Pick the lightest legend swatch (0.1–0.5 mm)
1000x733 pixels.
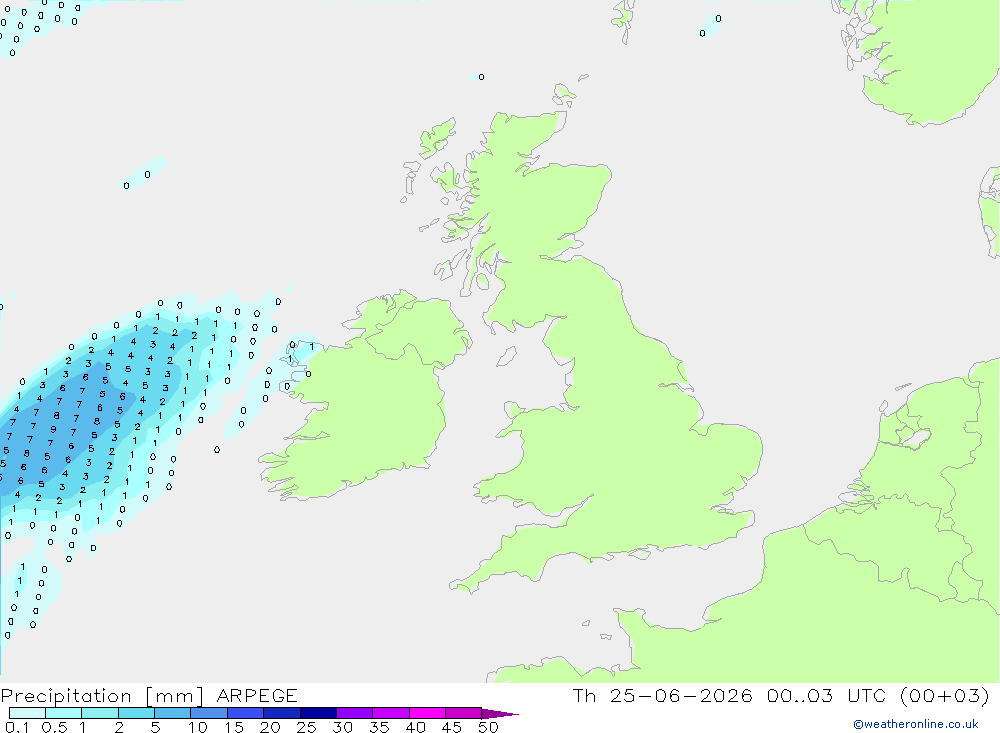tap(27, 713)
